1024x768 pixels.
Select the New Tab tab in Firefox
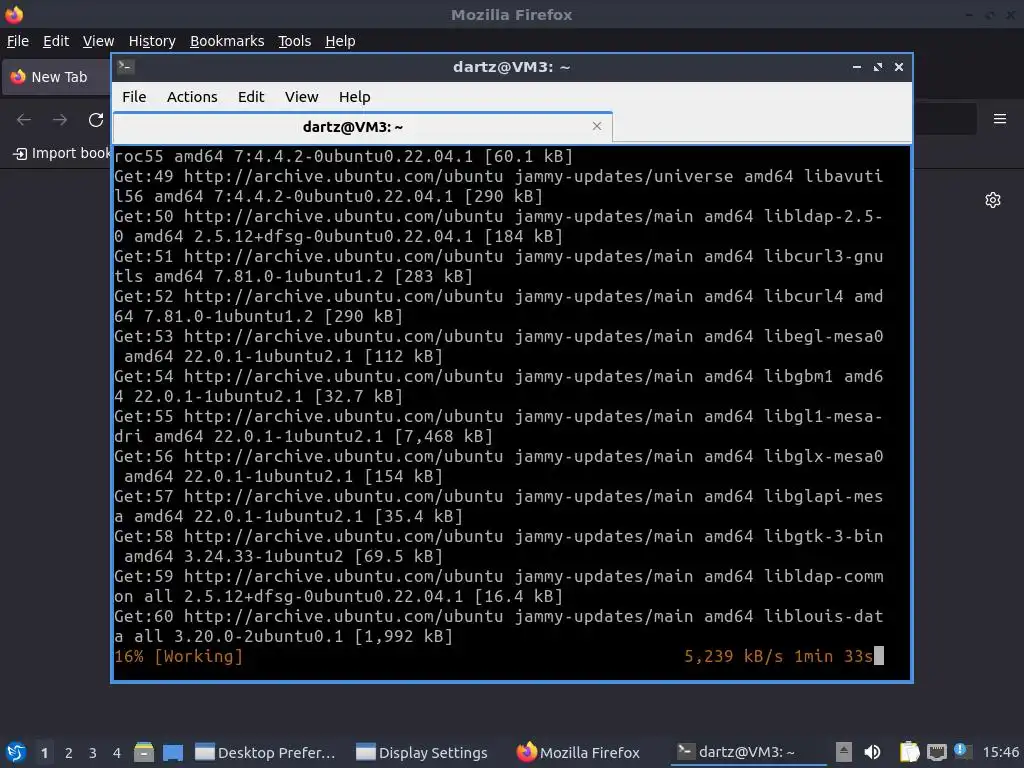[x=57, y=77]
